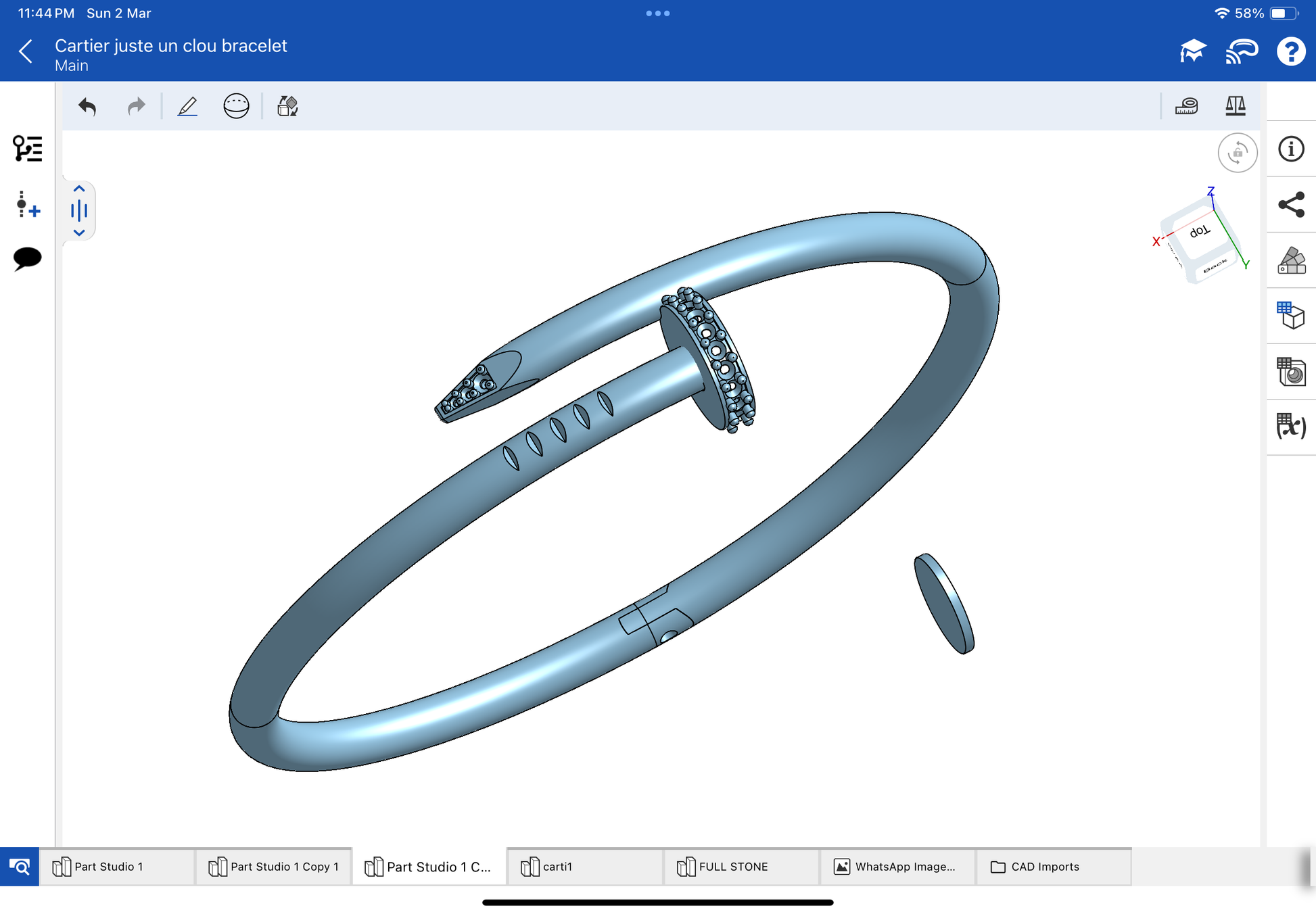Go back using the back arrow
Screen dimensions: 1316x914
[26, 51]
